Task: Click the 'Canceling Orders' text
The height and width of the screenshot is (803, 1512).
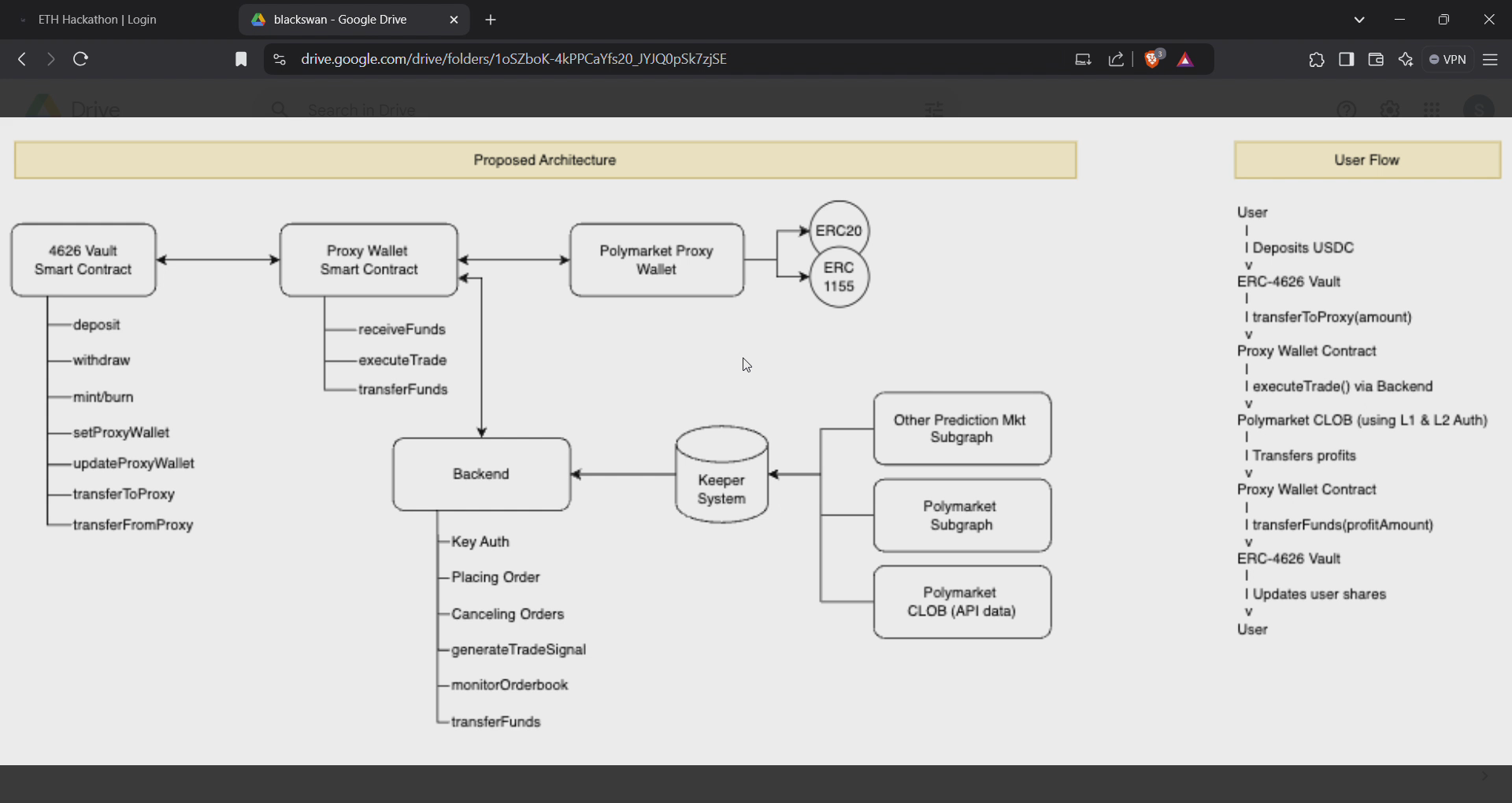Action: point(508,614)
